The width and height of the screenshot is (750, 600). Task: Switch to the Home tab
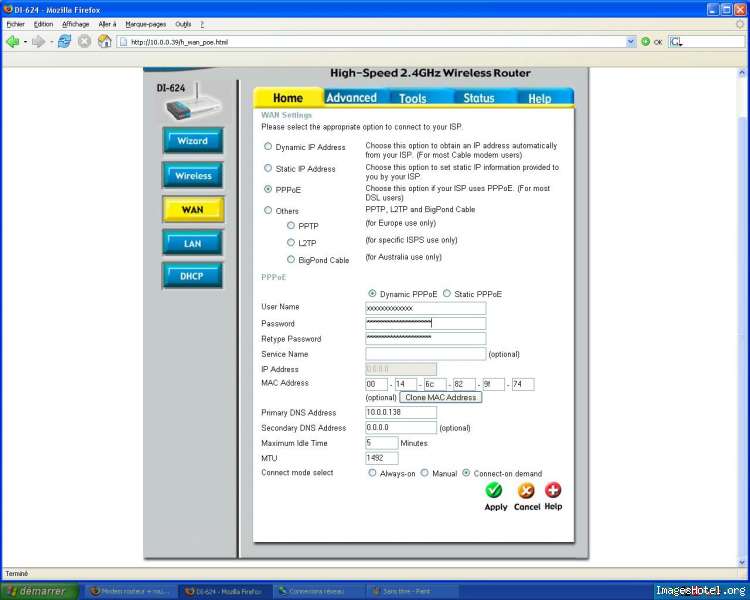(288, 98)
